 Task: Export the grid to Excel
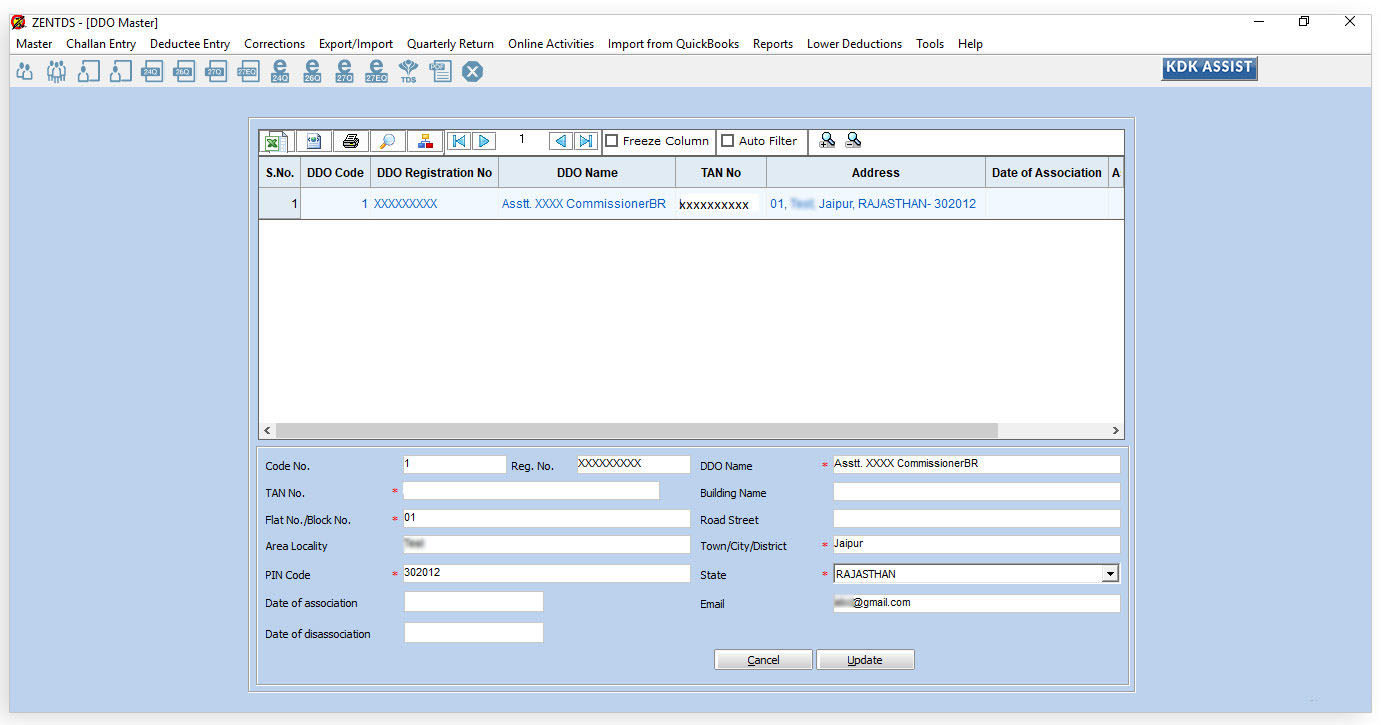tap(274, 142)
